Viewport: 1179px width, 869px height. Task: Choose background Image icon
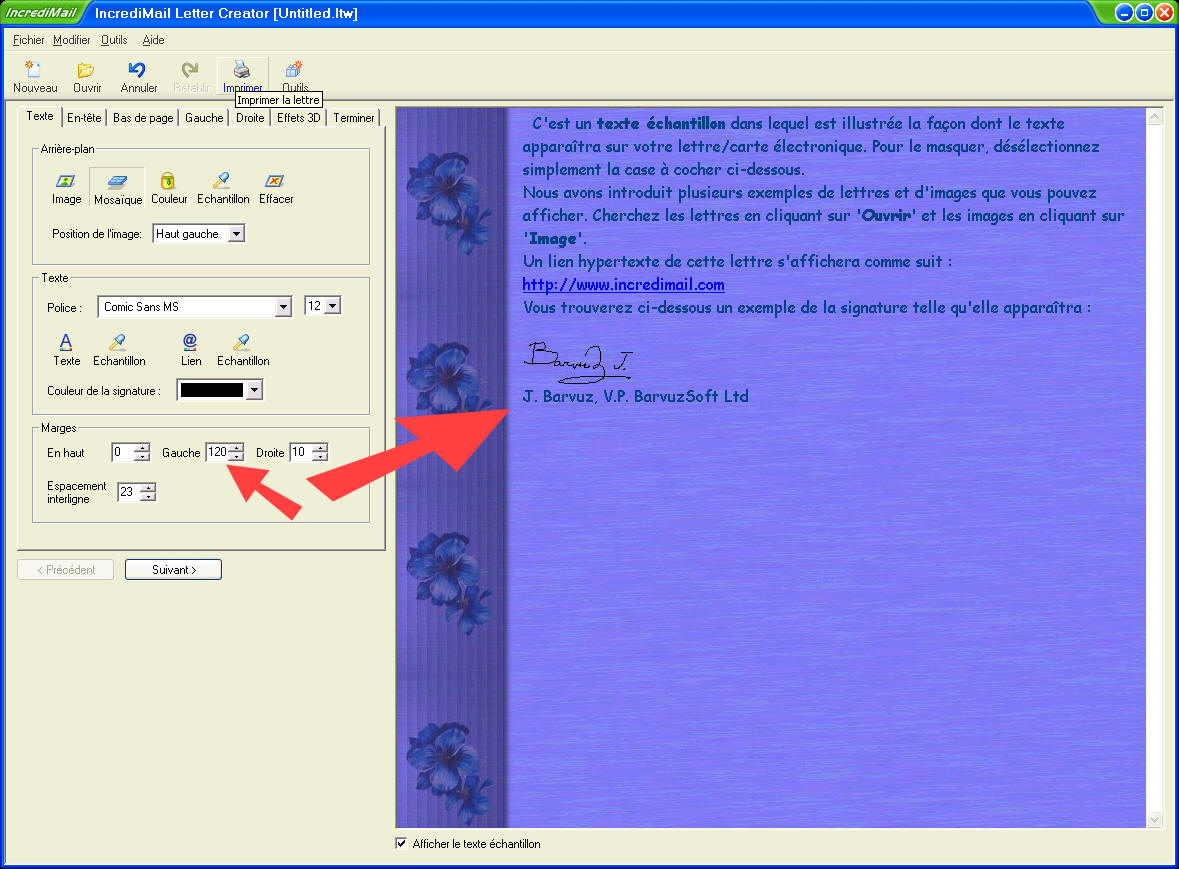click(66, 189)
